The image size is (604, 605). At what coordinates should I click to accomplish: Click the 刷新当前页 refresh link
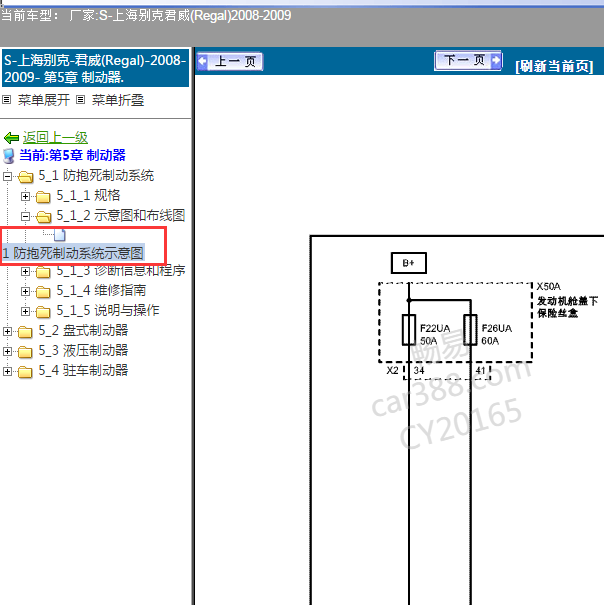tap(554, 66)
